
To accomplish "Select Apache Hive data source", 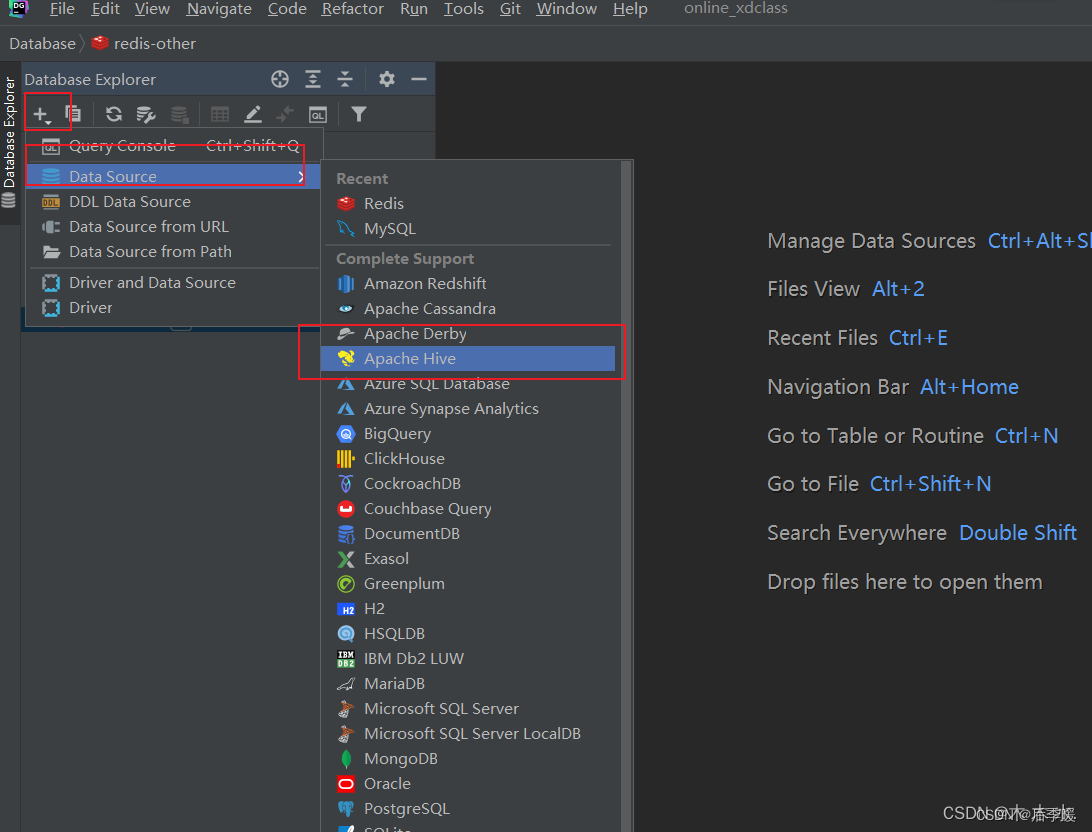I will click(x=468, y=359).
